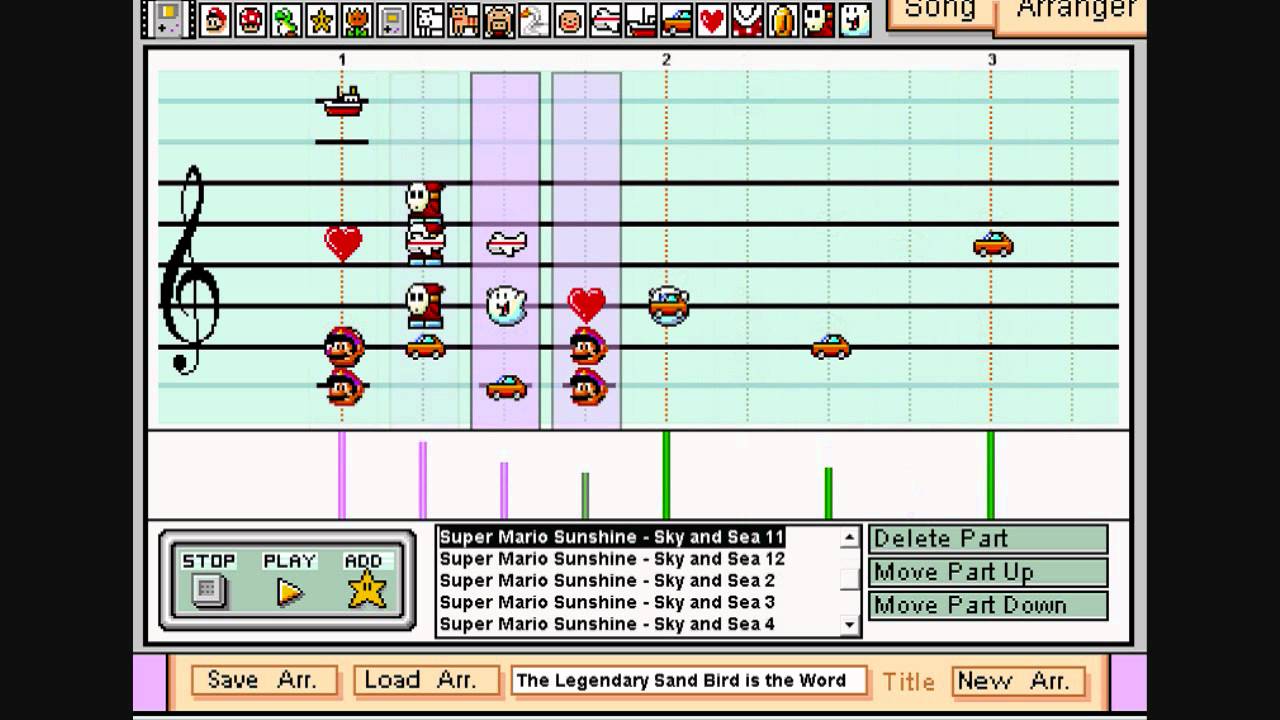This screenshot has height=720, width=1280.
Task: Select 'Super Mario Sunshine - Sky and Sea 12'
Action: point(612,559)
